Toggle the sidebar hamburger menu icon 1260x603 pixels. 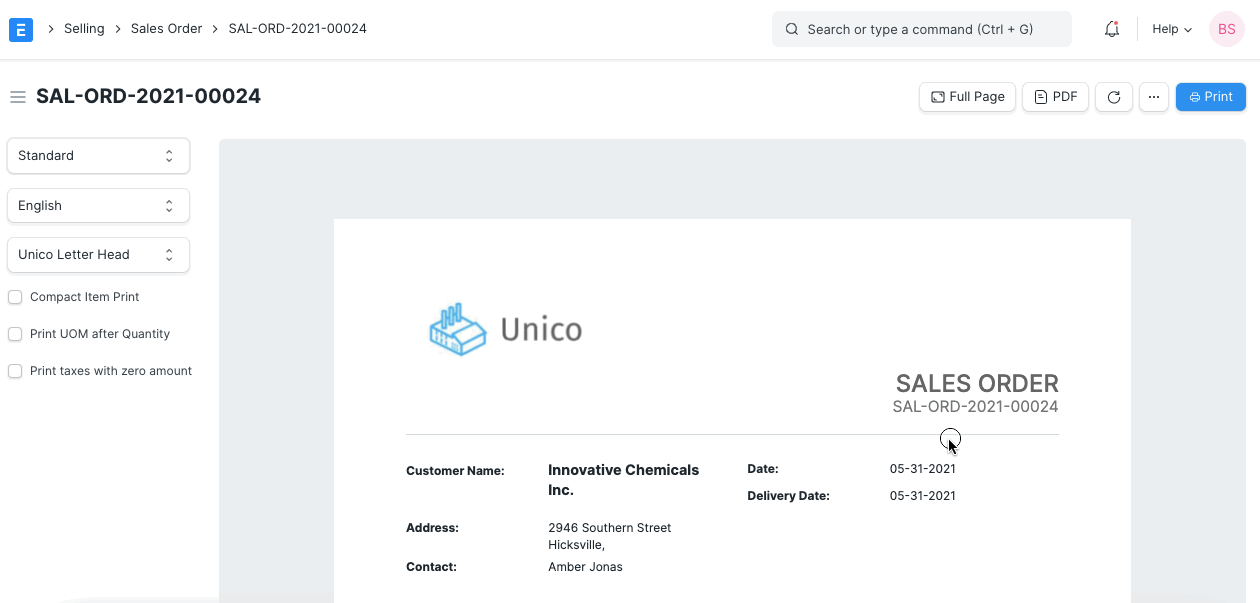17,97
